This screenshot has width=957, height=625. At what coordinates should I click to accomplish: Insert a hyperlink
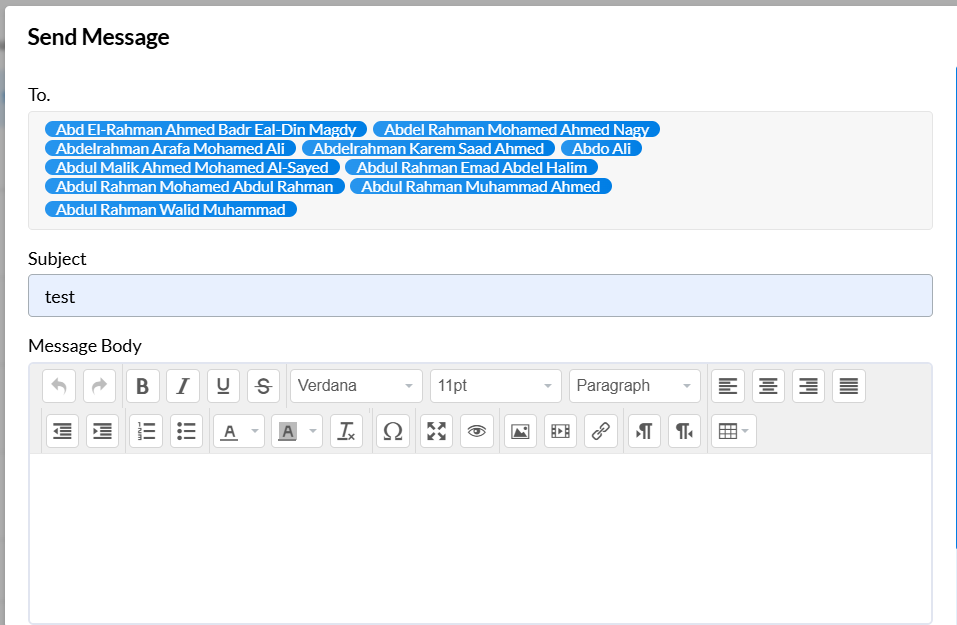[601, 432]
